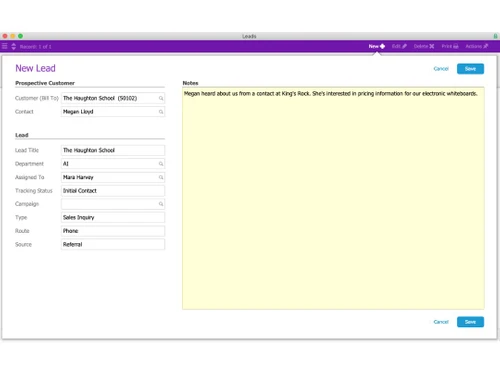Image resolution: width=500 pixels, height=375 pixels.
Task: Click the Customer (Bill To) search icon
Action: coord(161,98)
